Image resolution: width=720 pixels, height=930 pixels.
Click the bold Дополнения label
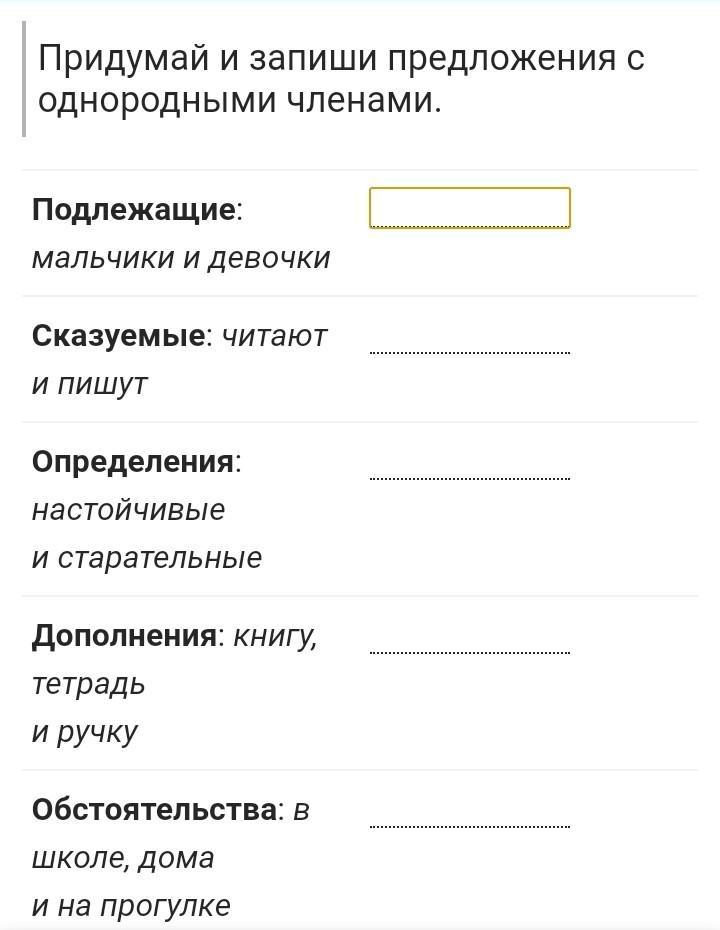click(x=125, y=636)
